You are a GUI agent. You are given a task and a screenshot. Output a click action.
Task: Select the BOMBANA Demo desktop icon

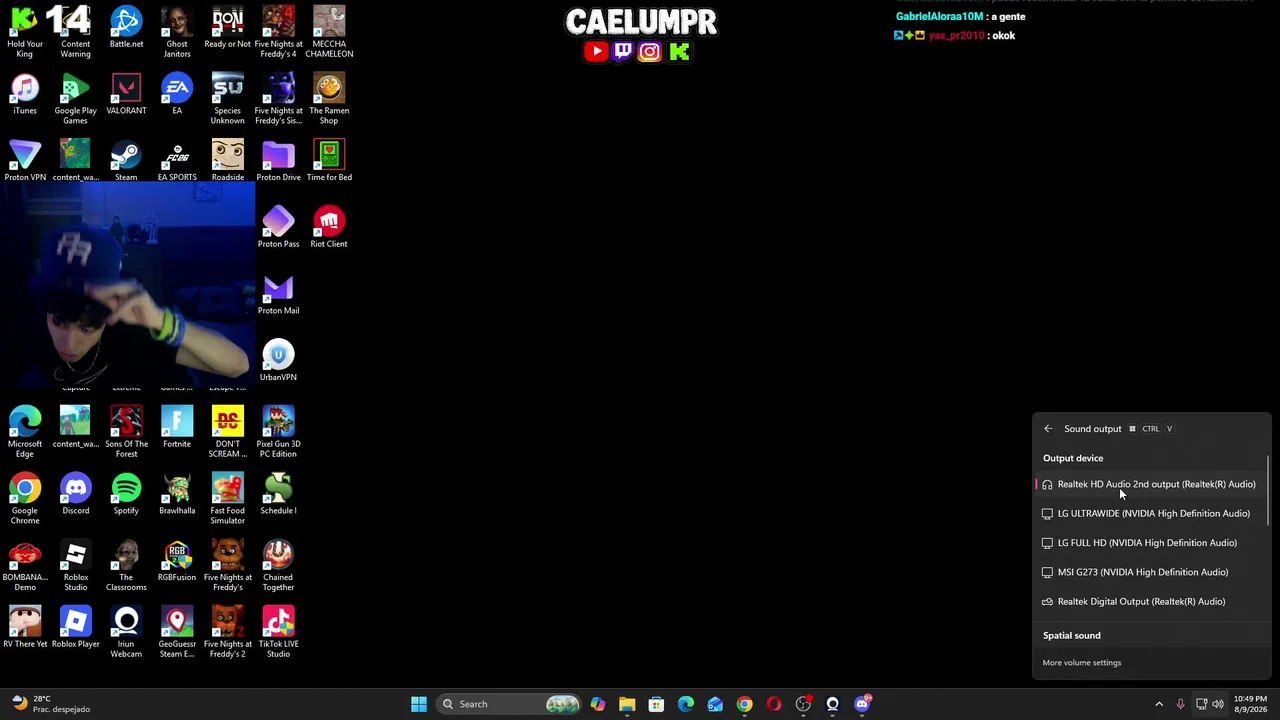25,564
